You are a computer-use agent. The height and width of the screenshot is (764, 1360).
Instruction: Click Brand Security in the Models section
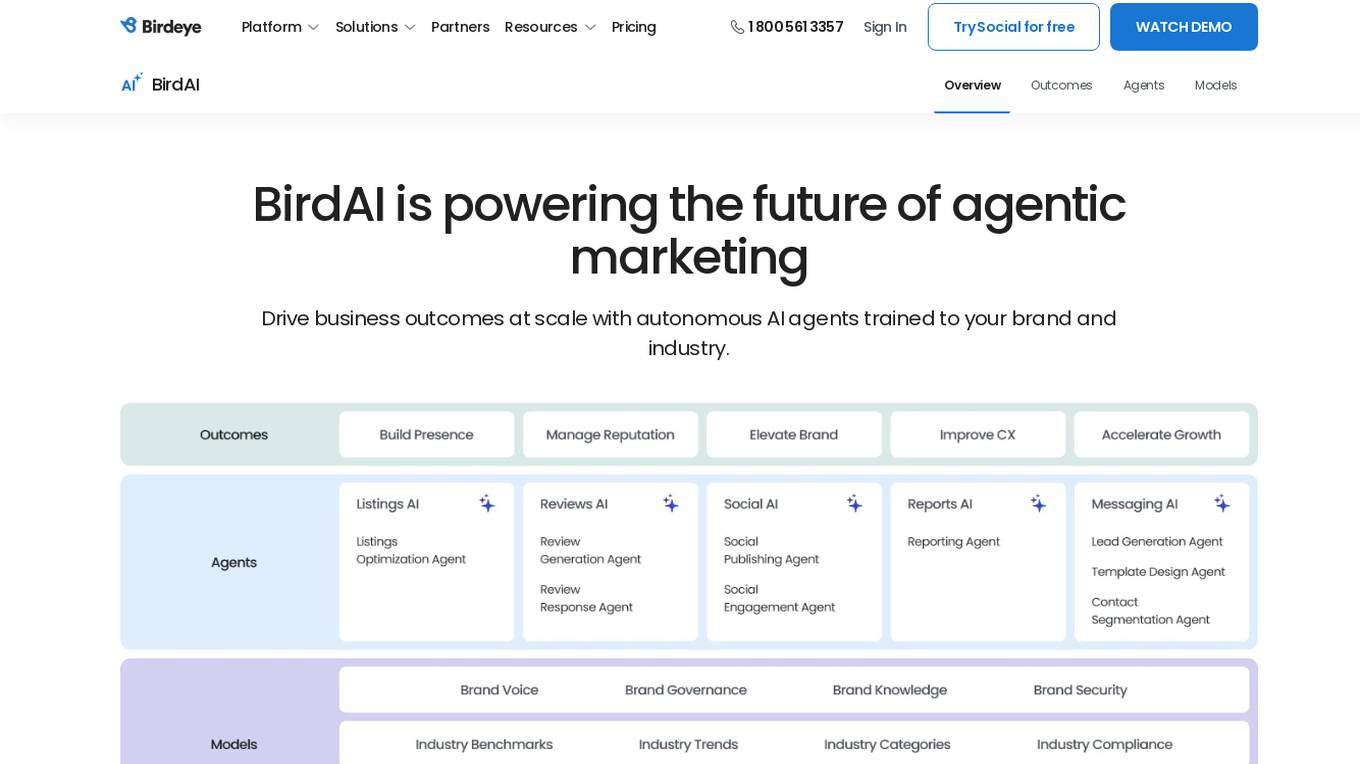(x=1080, y=690)
